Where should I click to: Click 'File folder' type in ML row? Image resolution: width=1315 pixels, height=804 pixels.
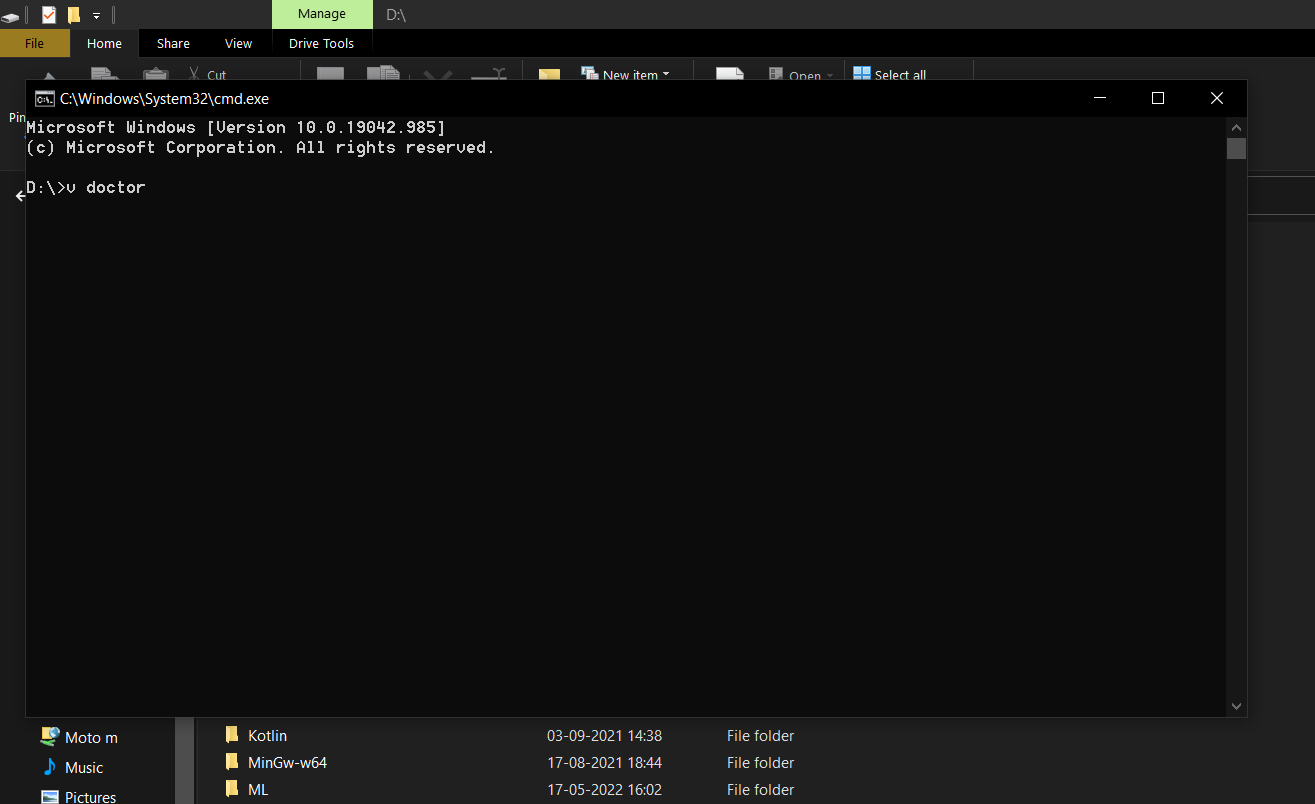[x=760, y=789]
